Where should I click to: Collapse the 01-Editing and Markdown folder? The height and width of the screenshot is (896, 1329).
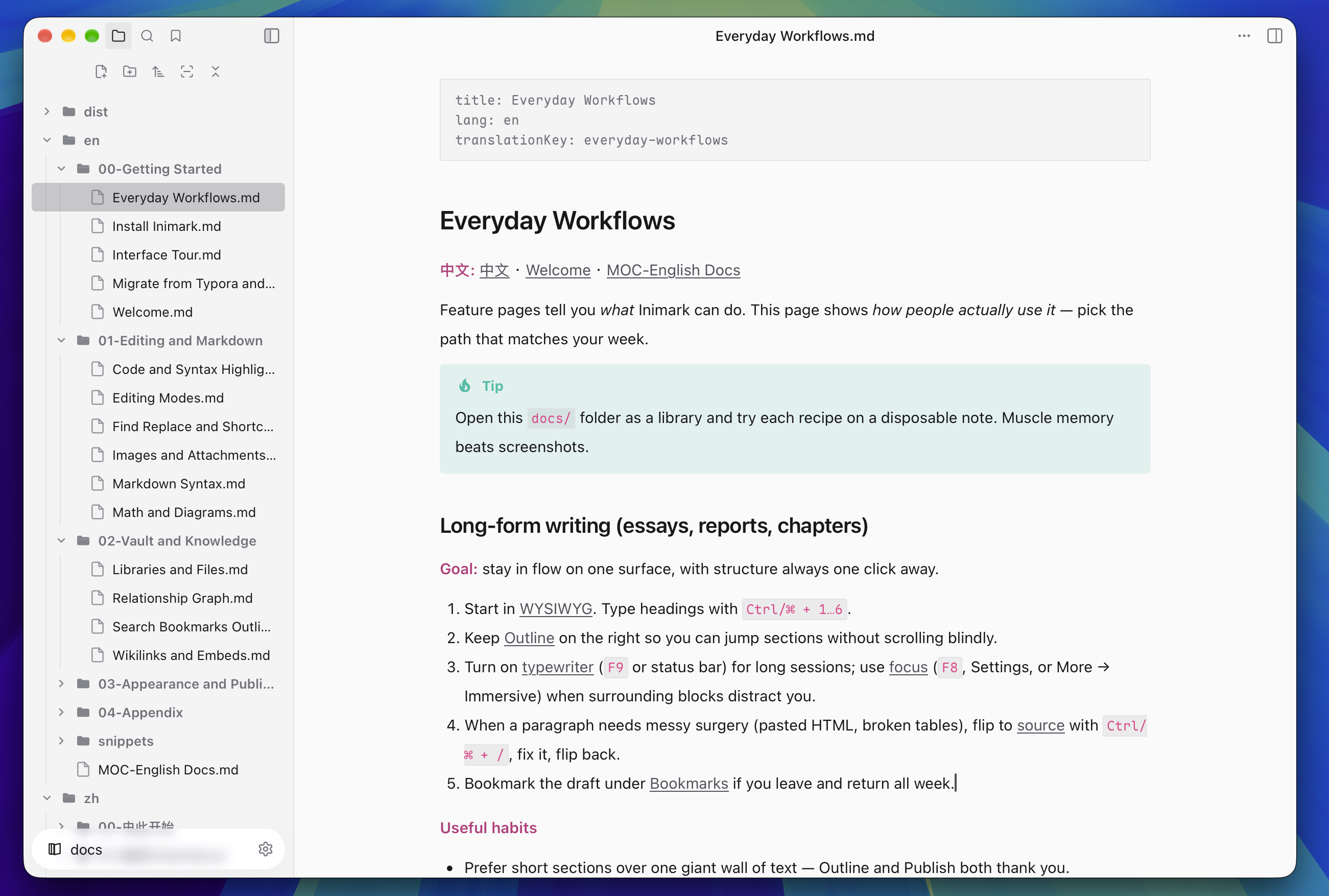tap(61, 341)
